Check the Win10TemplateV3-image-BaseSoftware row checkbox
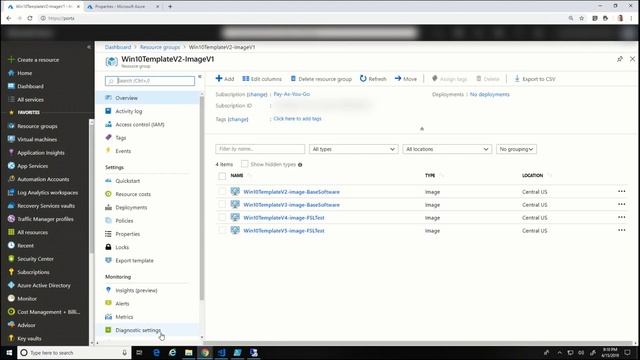The height and width of the screenshot is (360, 640). (222, 204)
